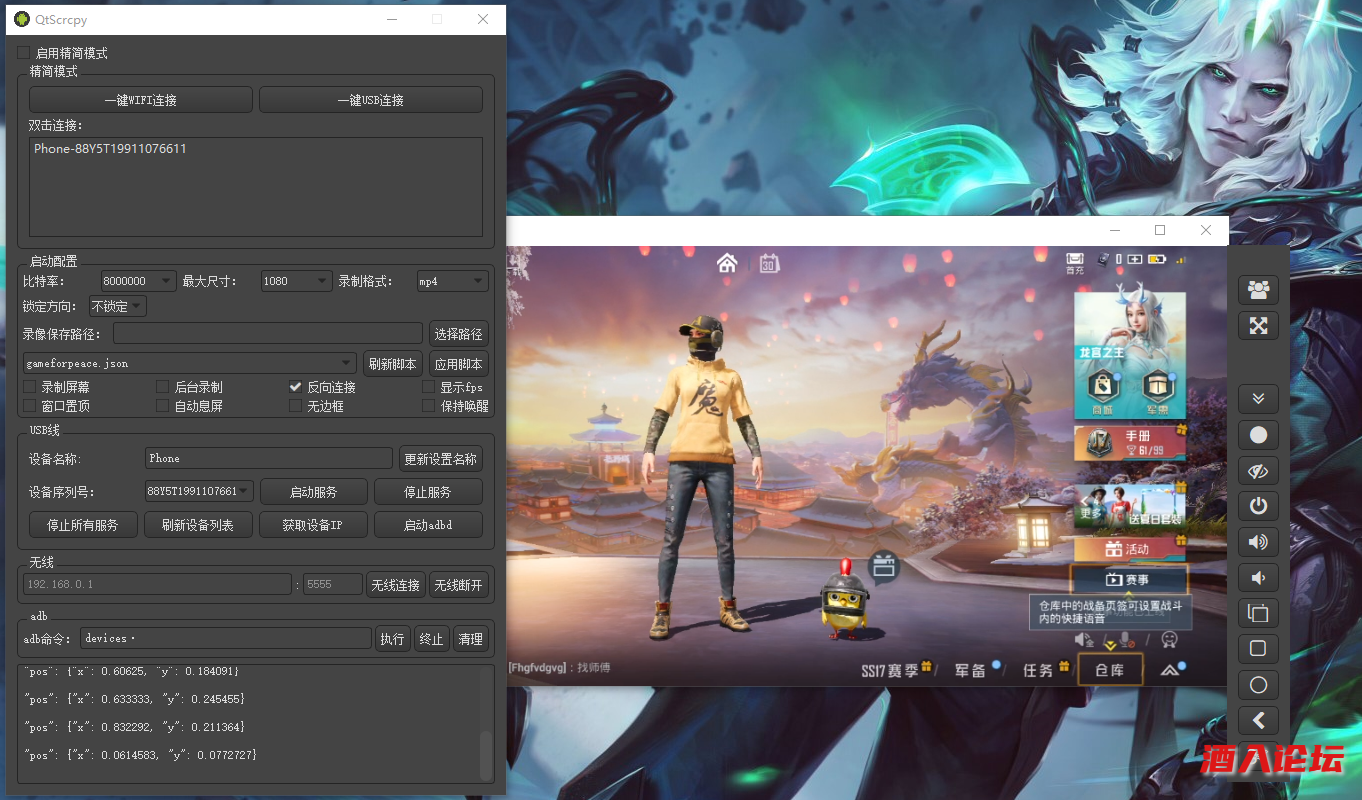
Task: Click the power button icon in the side toolbar
Action: [x=1258, y=506]
